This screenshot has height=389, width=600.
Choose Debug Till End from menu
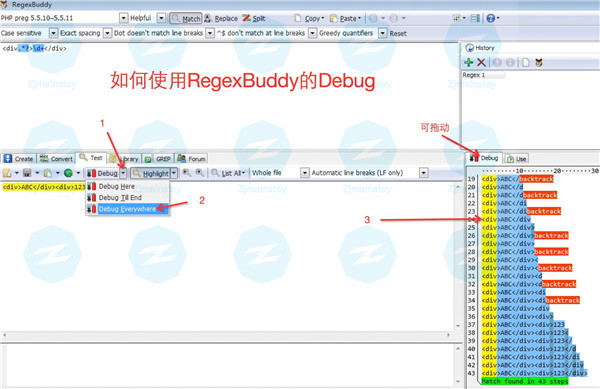127,198
